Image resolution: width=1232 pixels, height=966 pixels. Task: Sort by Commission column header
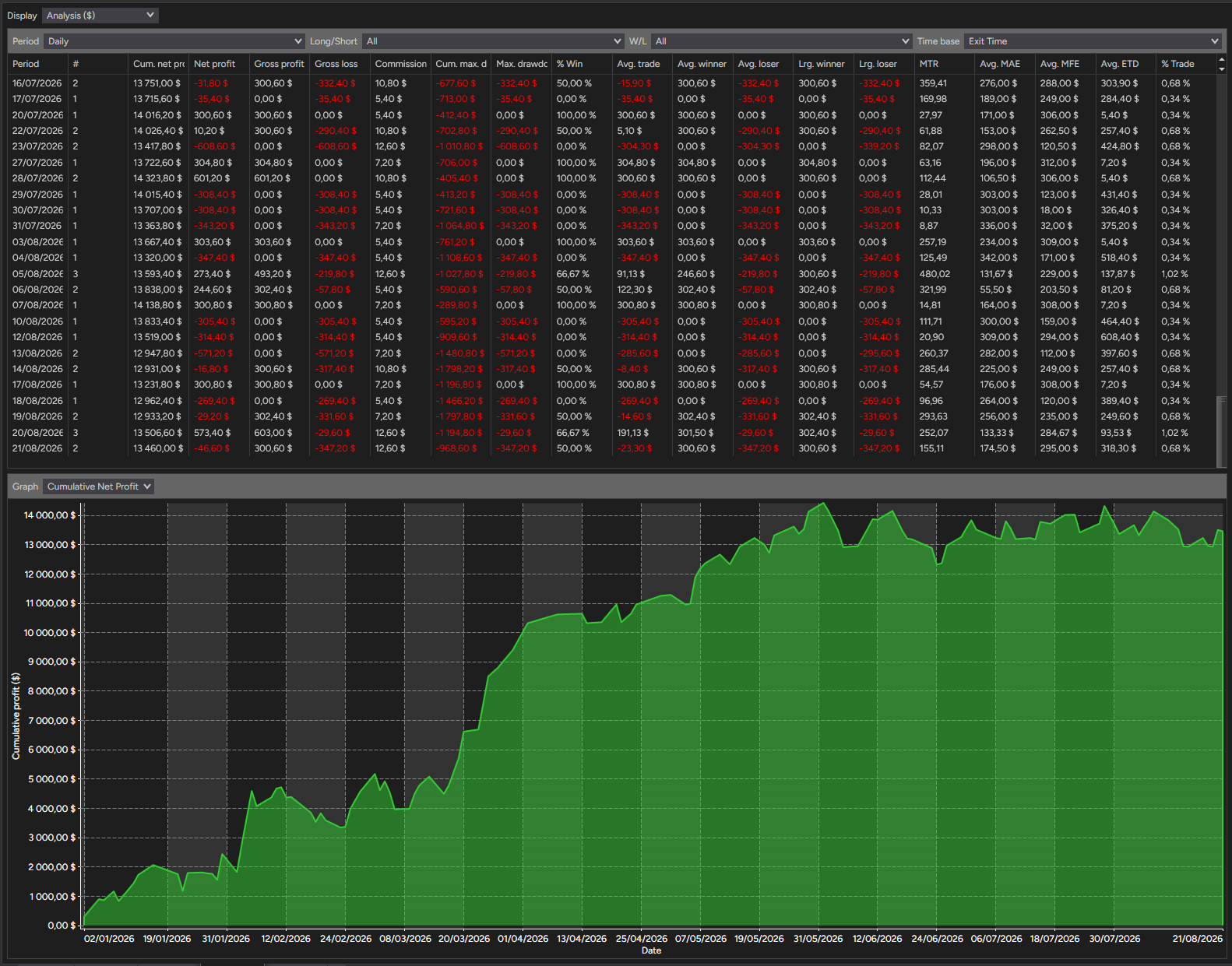pyautogui.click(x=400, y=64)
